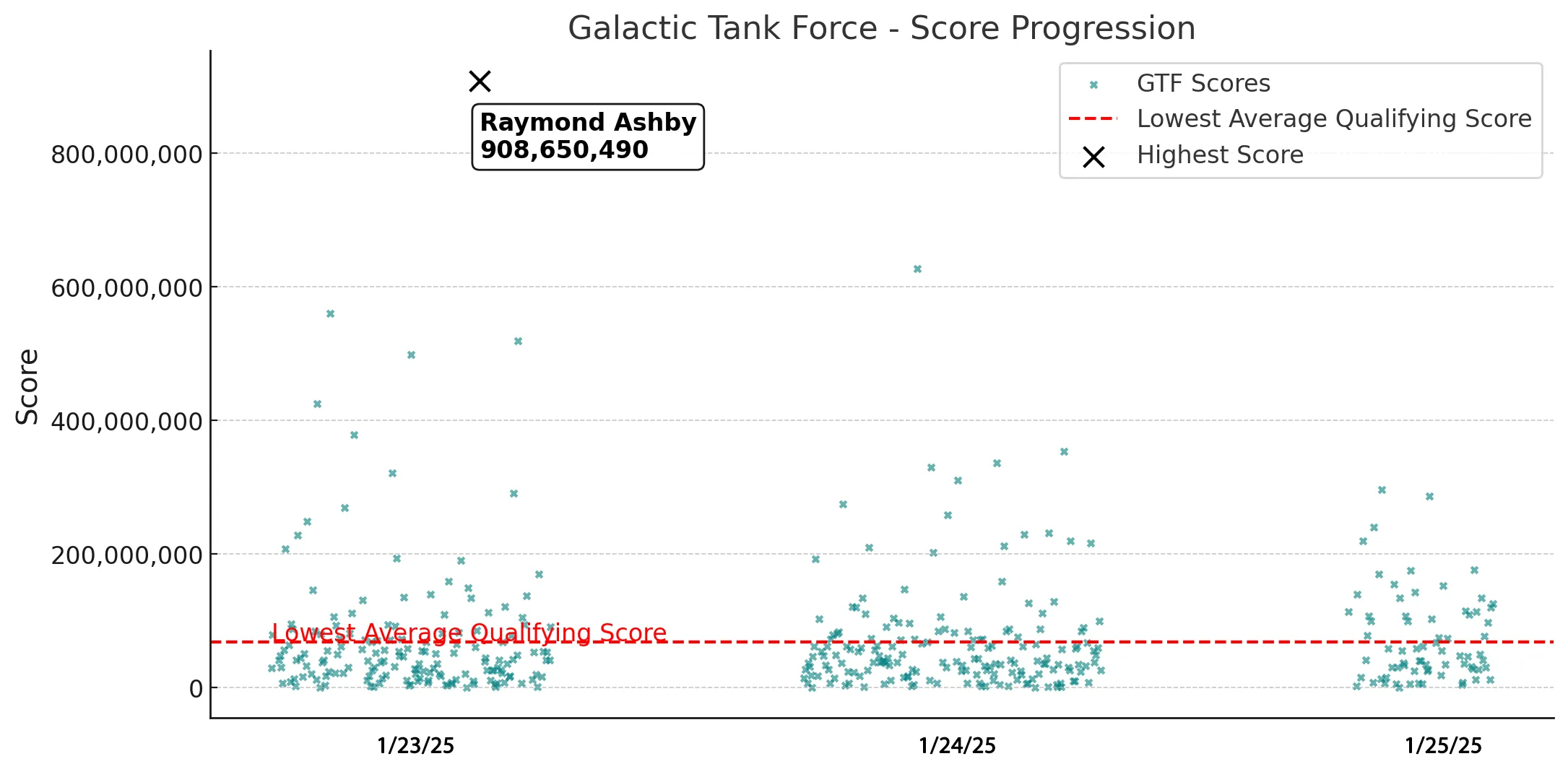The height and width of the screenshot is (777, 1568).
Task: Click the red Lowest Average Qualifying Score line text
Action: click(x=469, y=633)
